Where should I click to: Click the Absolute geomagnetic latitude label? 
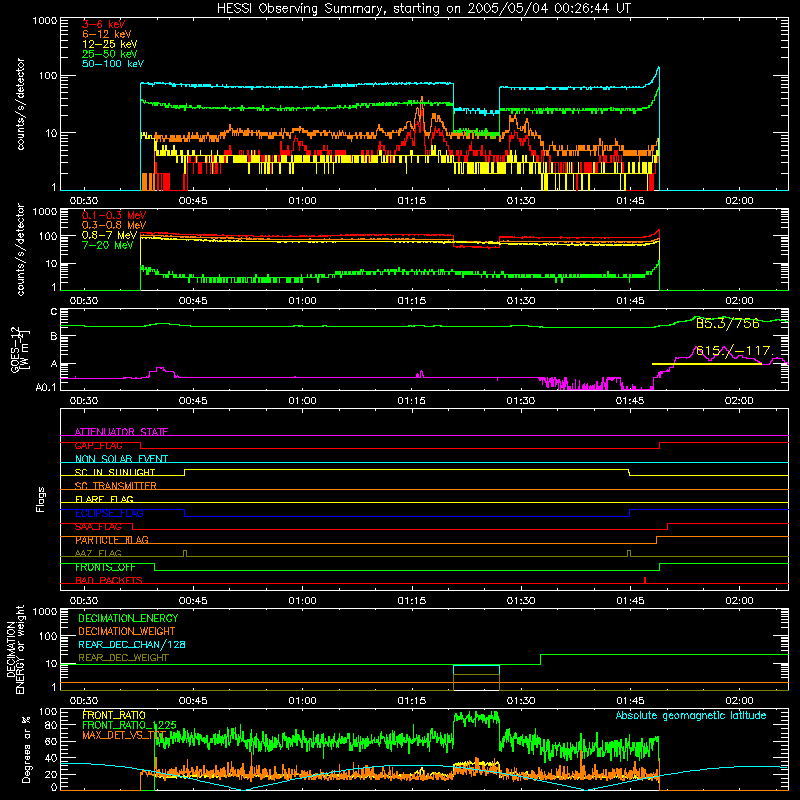691,715
